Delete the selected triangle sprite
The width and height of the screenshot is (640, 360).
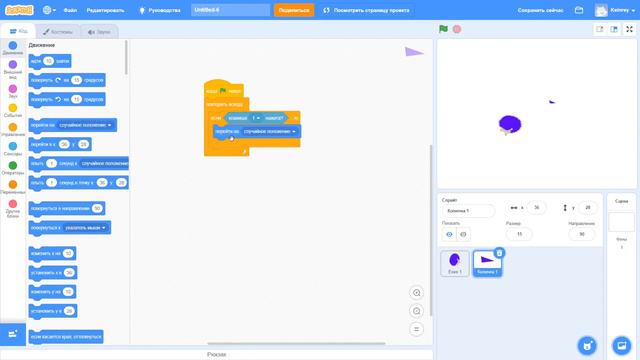tap(499, 253)
